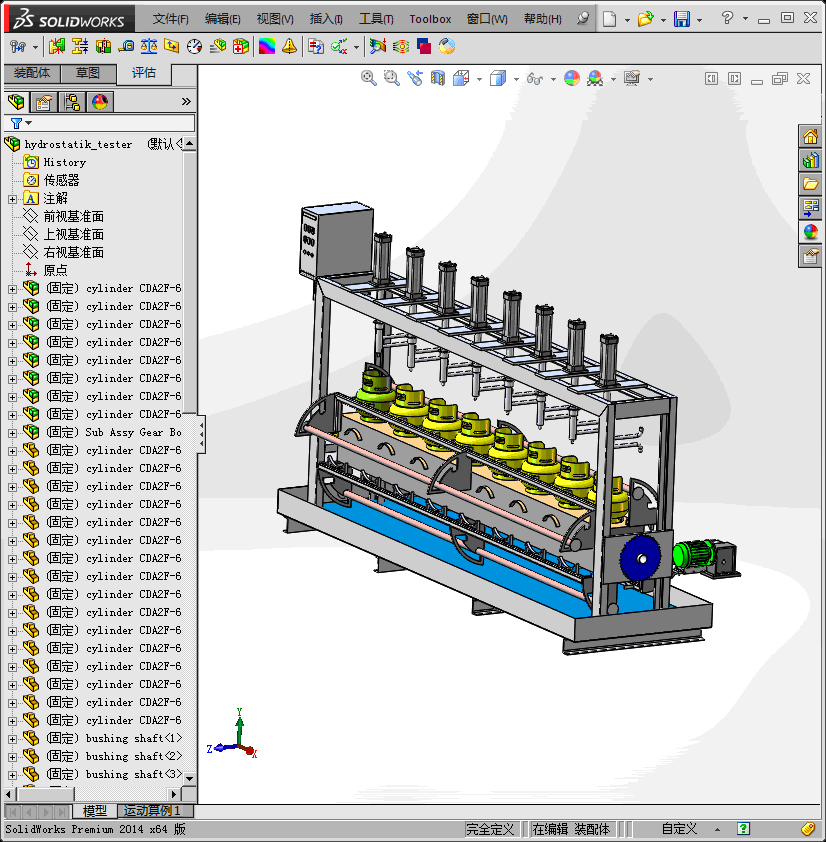Open Design Library task pane
The height and width of the screenshot is (842, 826).
810,160
